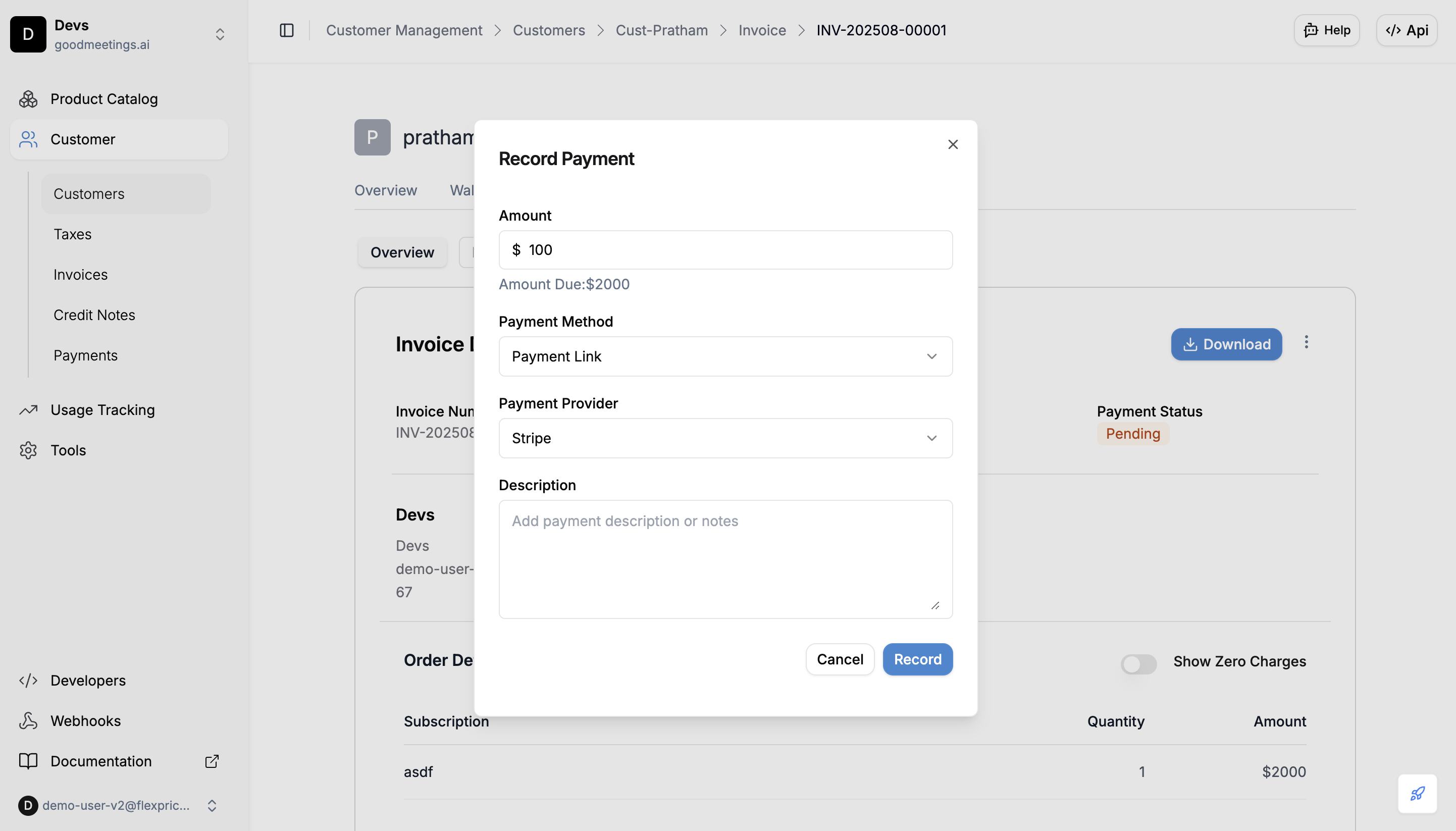1456x831 pixels.
Task: Click the sidebar collapse panel icon
Action: [287, 30]
